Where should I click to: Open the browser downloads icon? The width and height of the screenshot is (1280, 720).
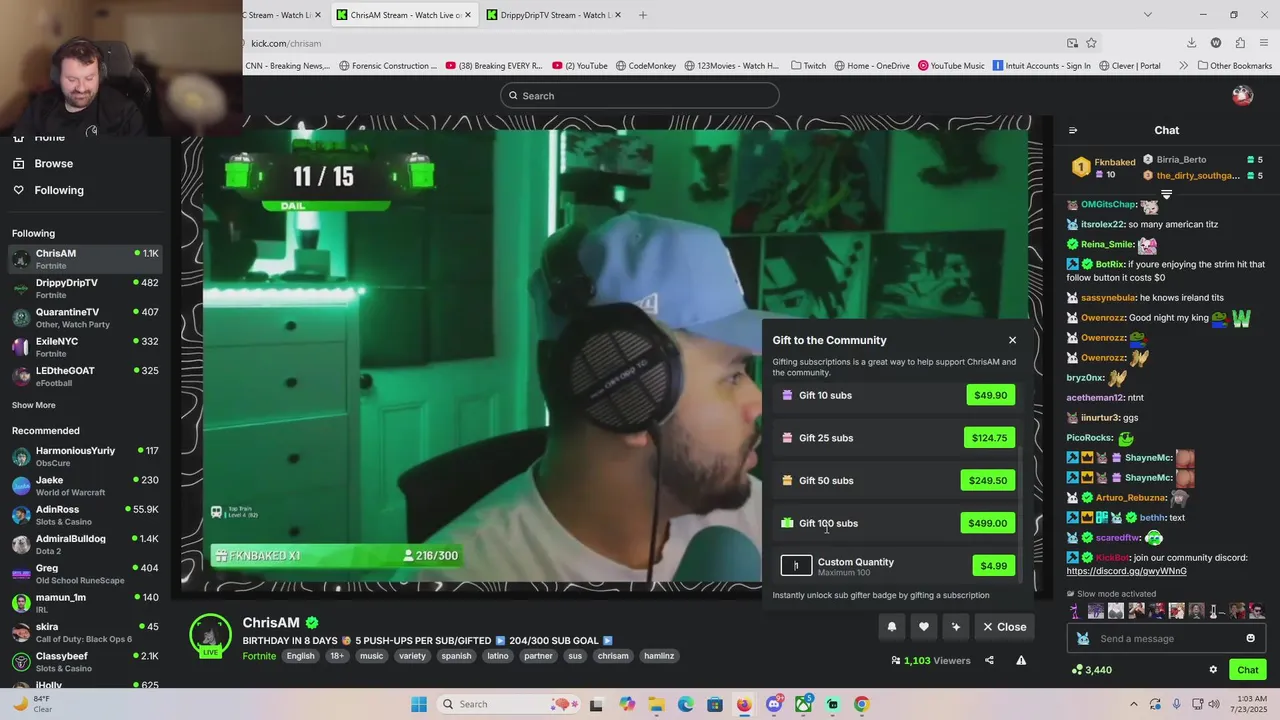tap(1191, 43)
